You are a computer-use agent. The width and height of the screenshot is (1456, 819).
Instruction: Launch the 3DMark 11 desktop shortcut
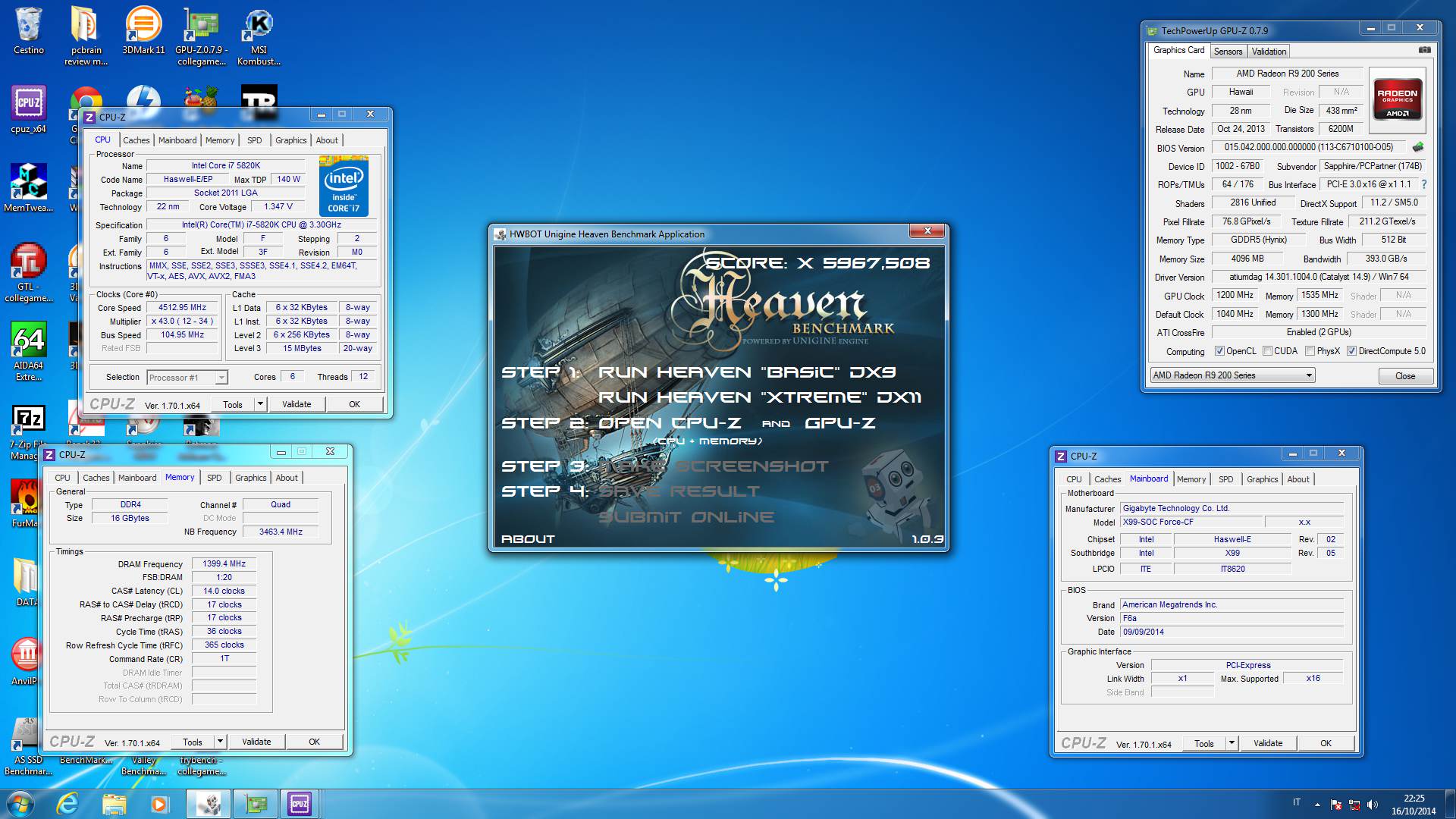143,30
